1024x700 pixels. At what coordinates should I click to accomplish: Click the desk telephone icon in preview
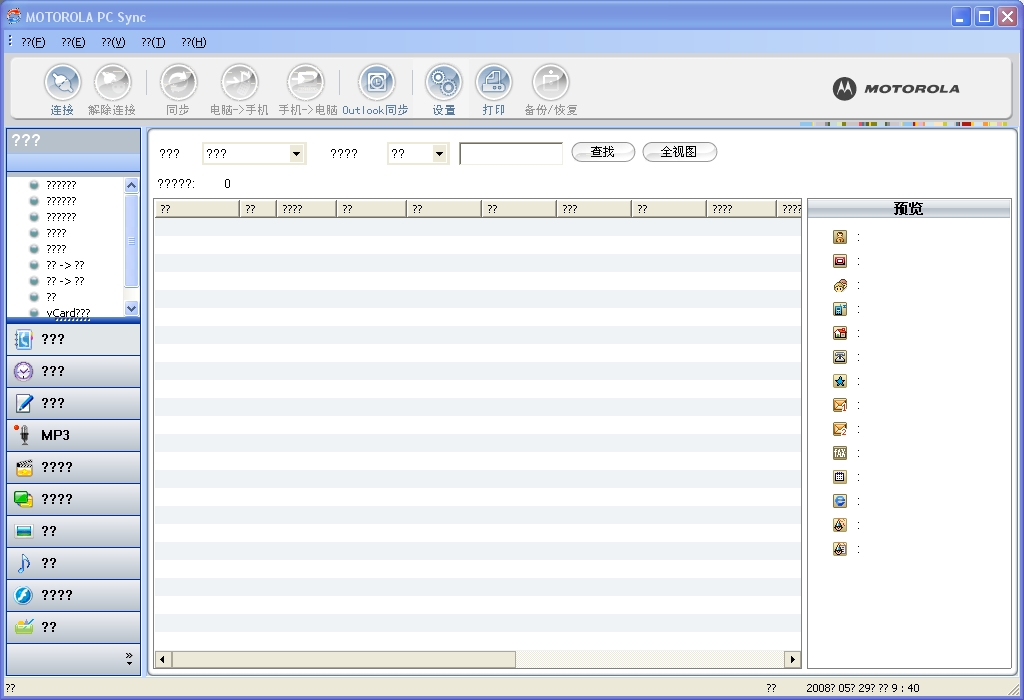pos(840,357)
